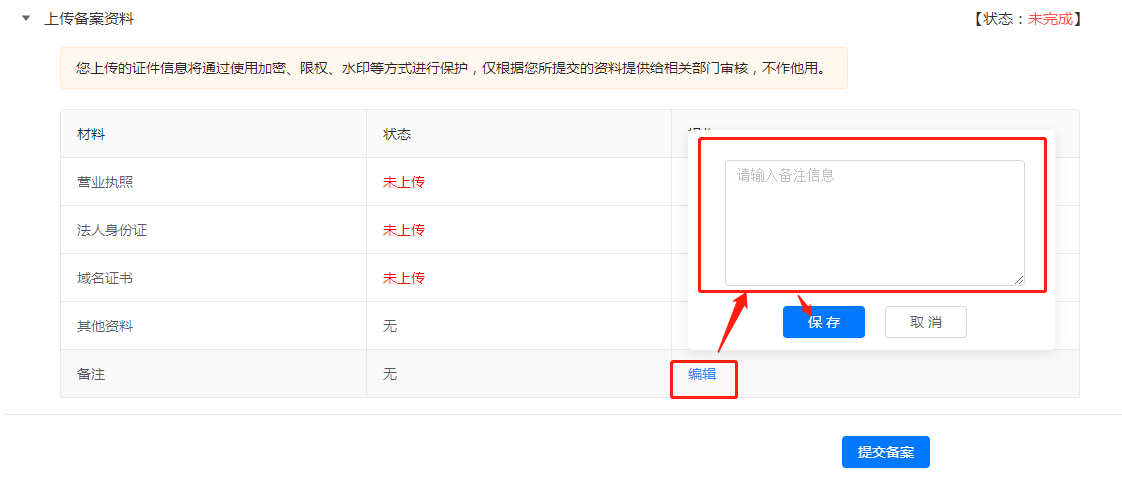
Task: Select the 备注 material cell
Action: pyautogui.click(x=213, y=374)
